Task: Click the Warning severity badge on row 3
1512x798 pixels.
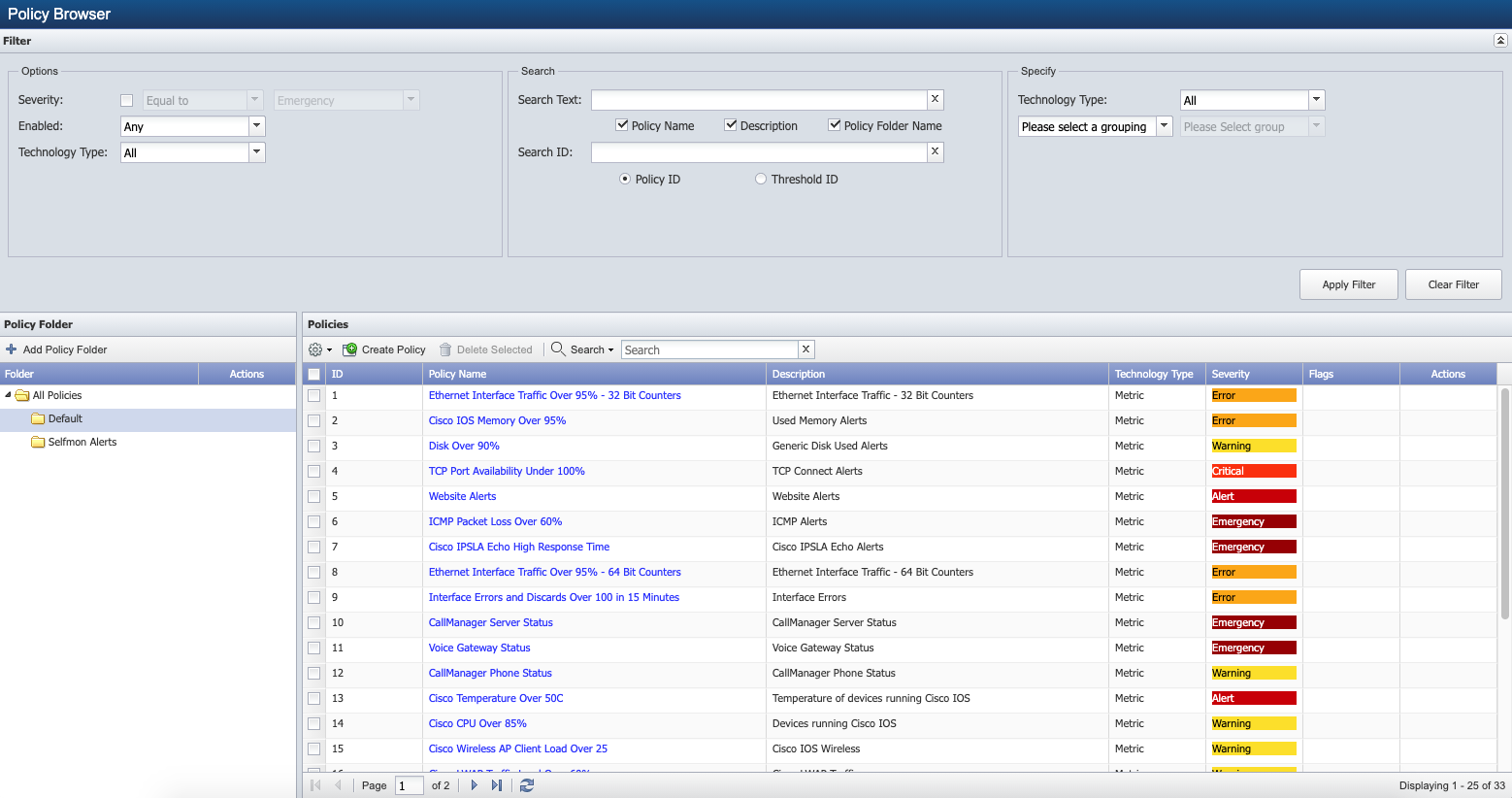Action: (1254, 446)
